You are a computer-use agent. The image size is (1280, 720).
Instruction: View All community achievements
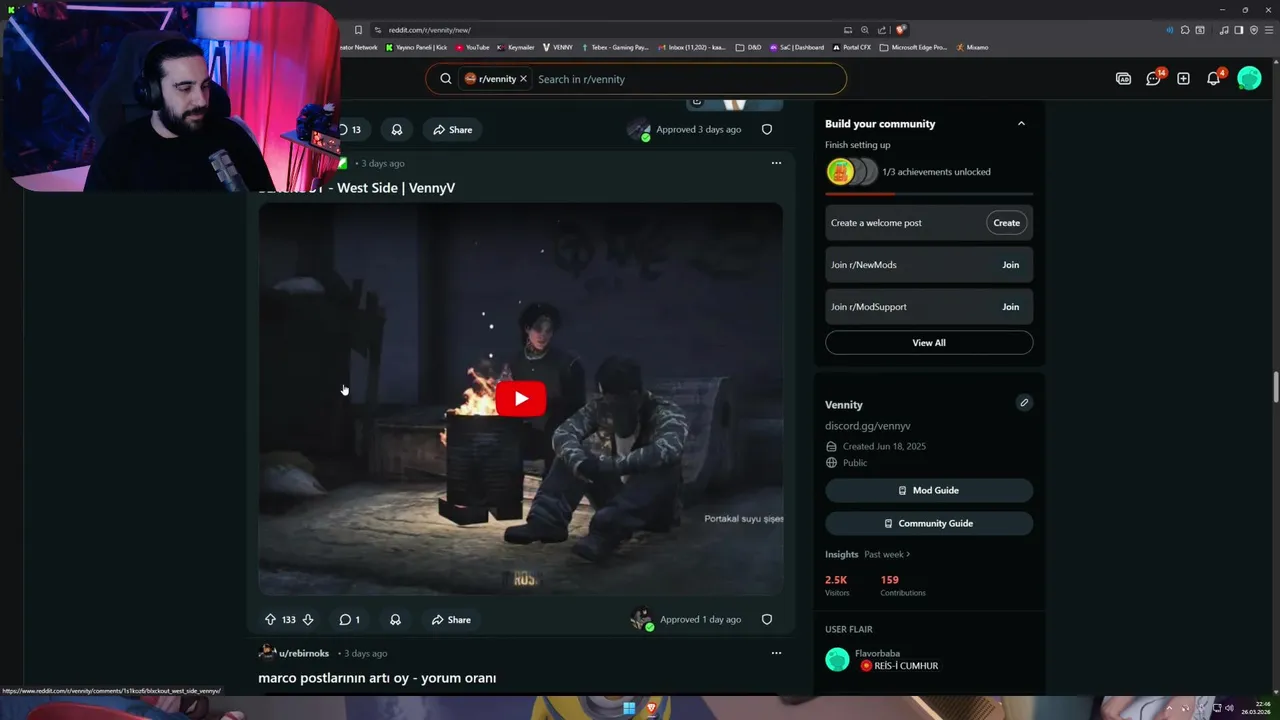click(929, 343)
